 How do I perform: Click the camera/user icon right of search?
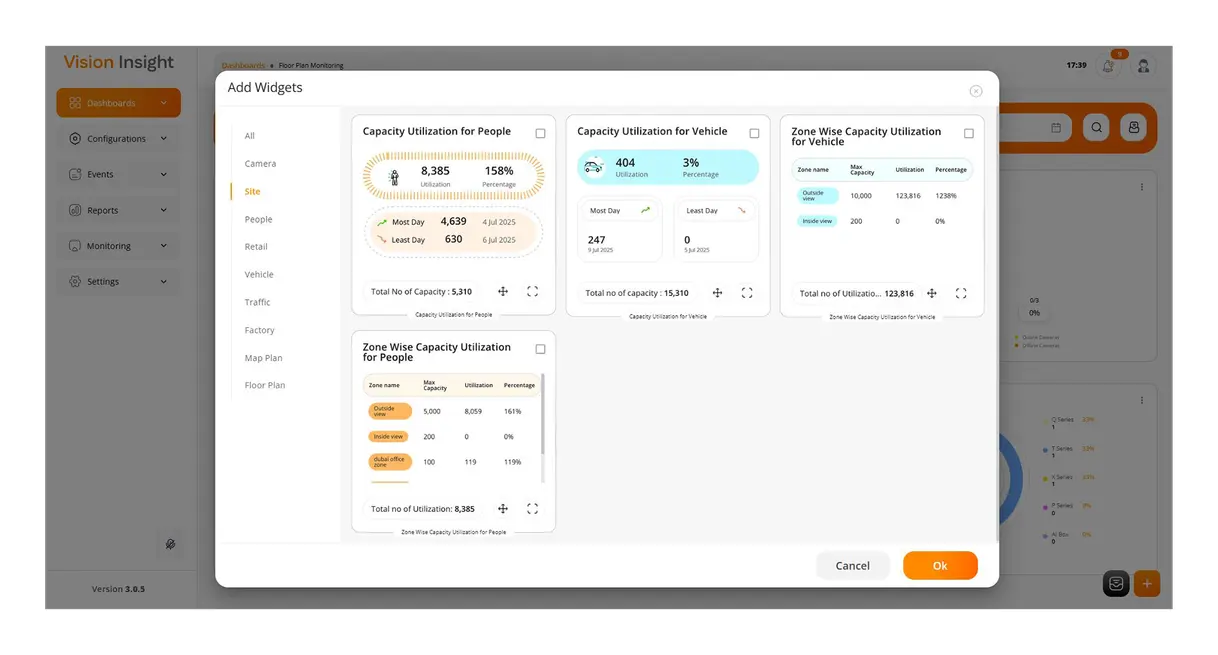point(1134,128)
